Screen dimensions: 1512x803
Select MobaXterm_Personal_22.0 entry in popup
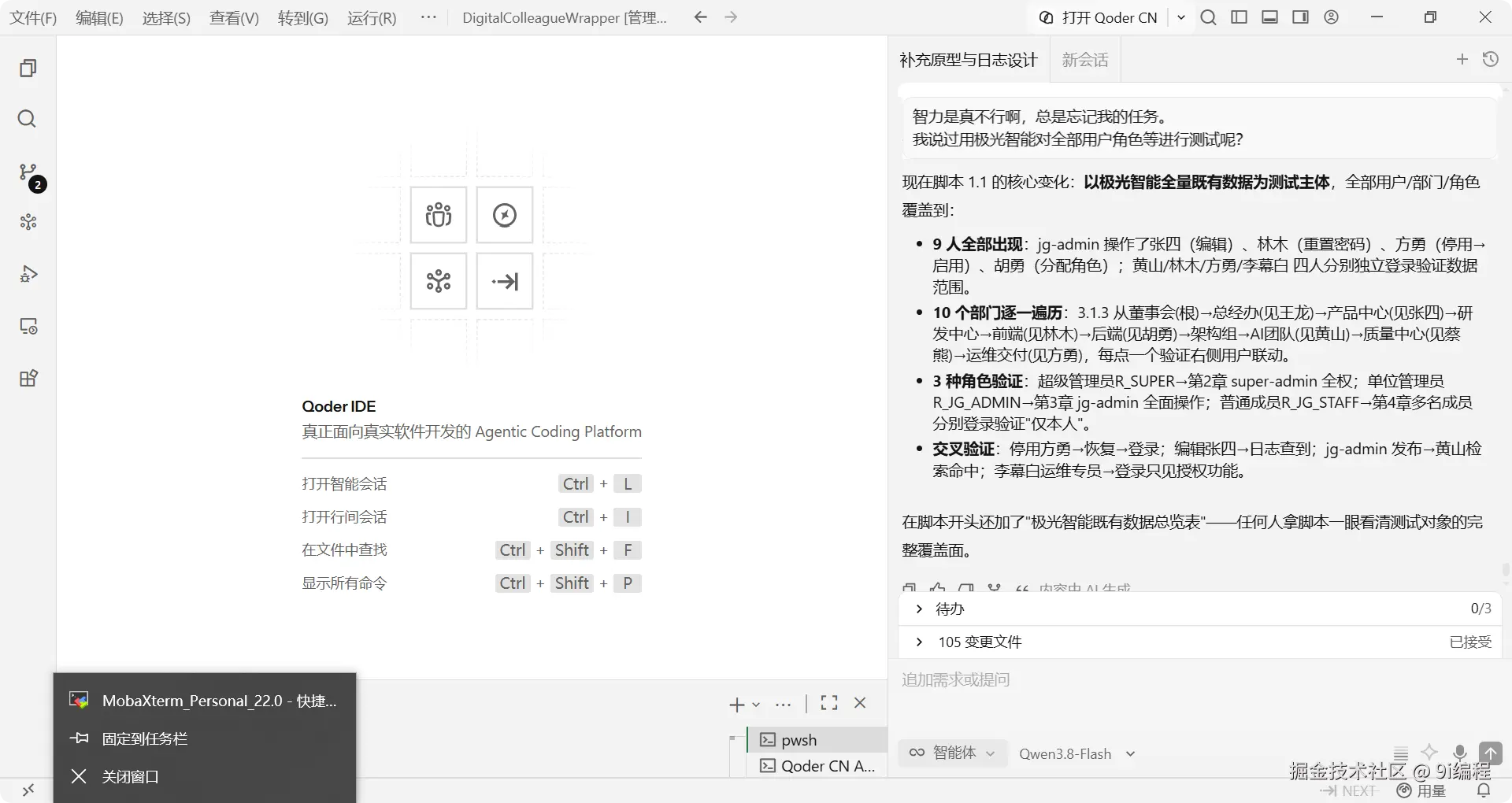pos(205,701)
